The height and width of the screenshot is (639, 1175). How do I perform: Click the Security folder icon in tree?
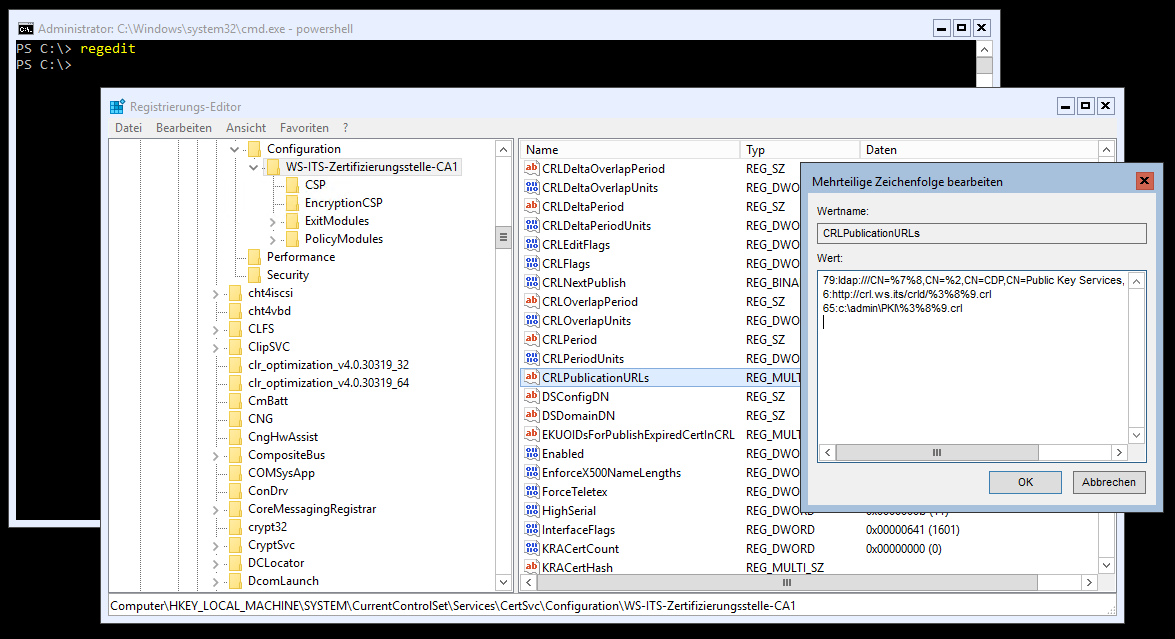pyautogui.click(x=254, y=275)
